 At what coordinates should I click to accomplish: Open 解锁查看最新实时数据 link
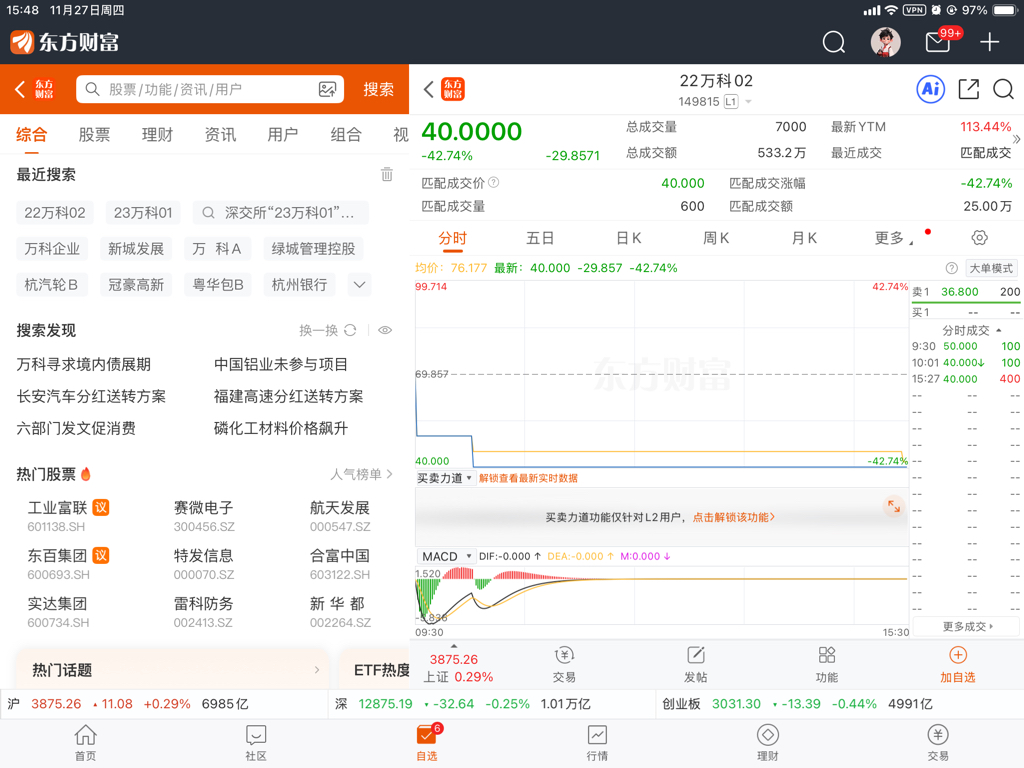[x=528, y=478]
